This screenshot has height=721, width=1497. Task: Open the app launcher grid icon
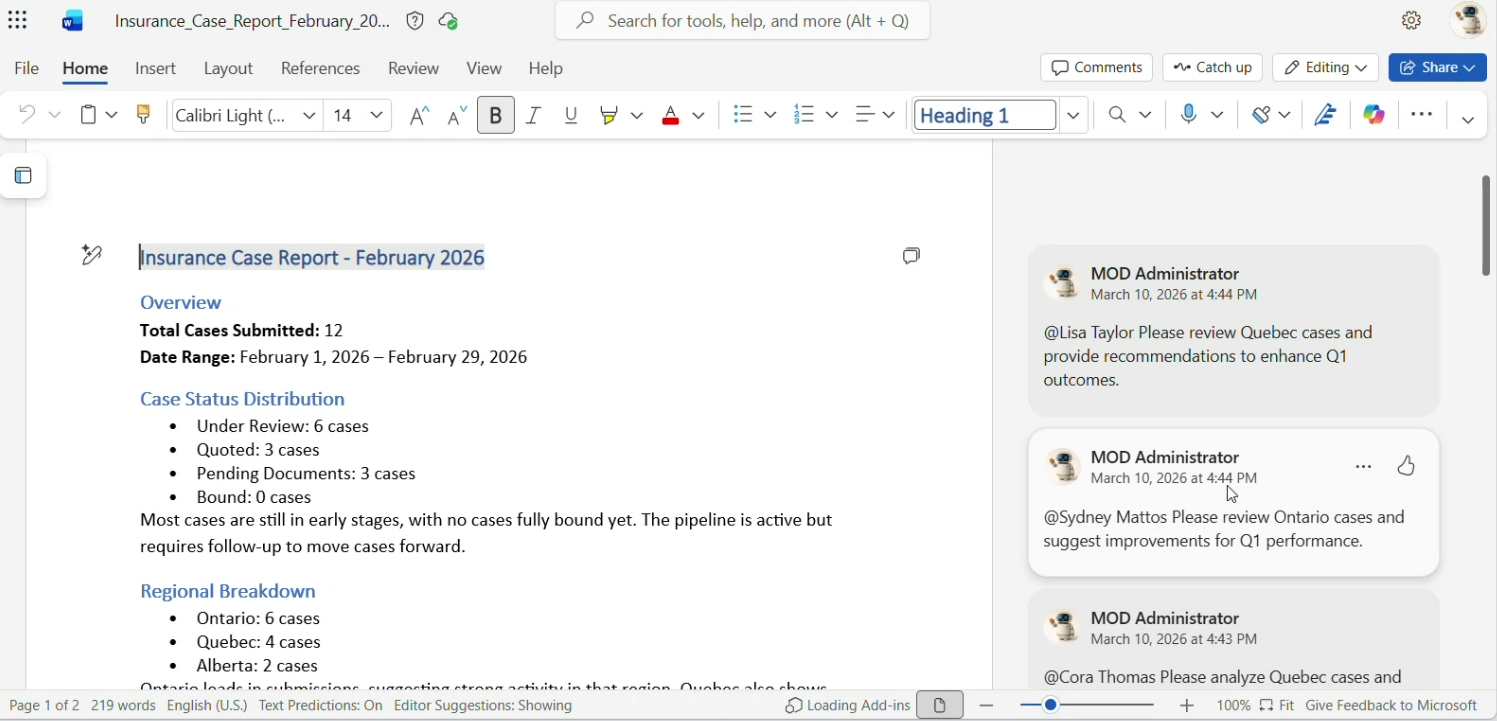coord(18,21)
